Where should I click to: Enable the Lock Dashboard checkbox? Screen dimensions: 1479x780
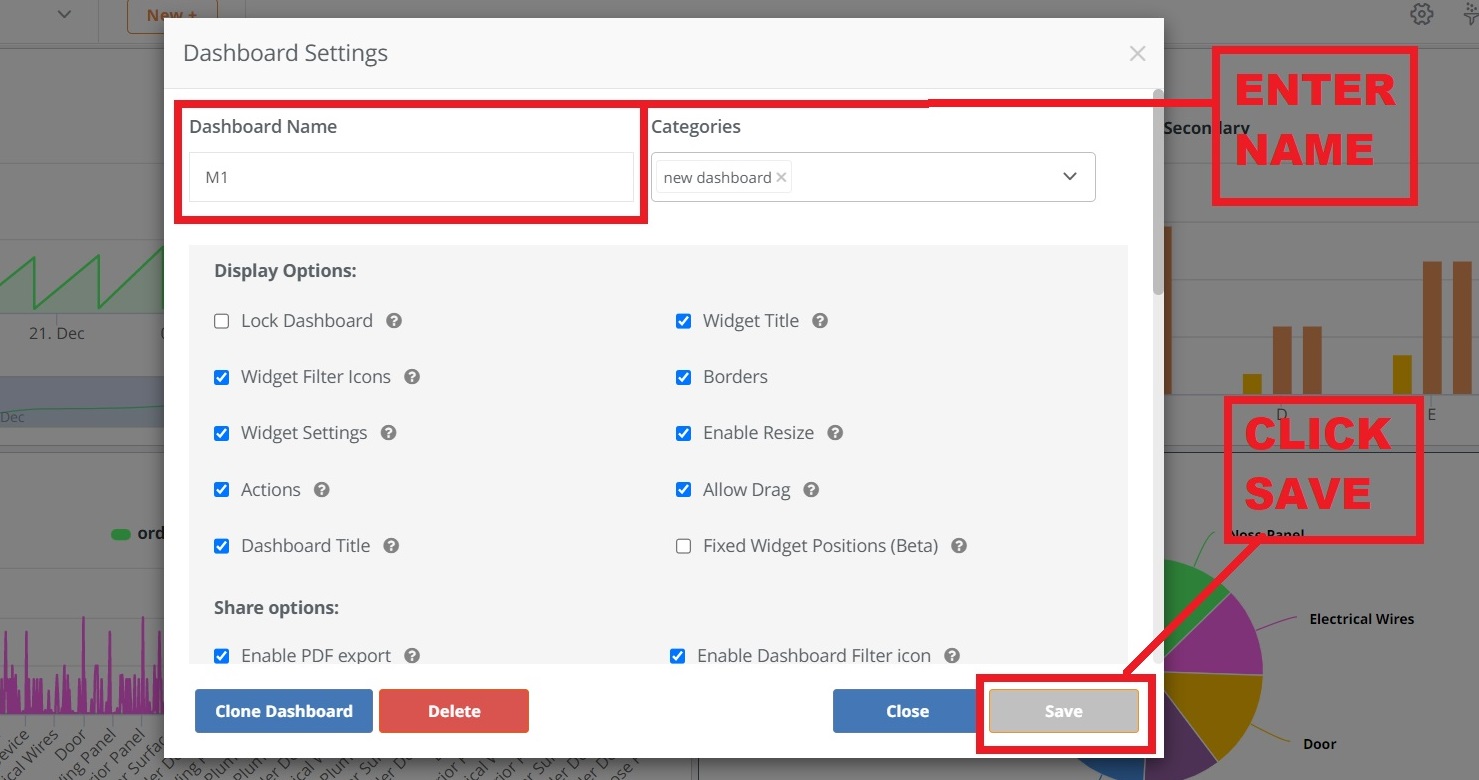[x=221, y=321]
